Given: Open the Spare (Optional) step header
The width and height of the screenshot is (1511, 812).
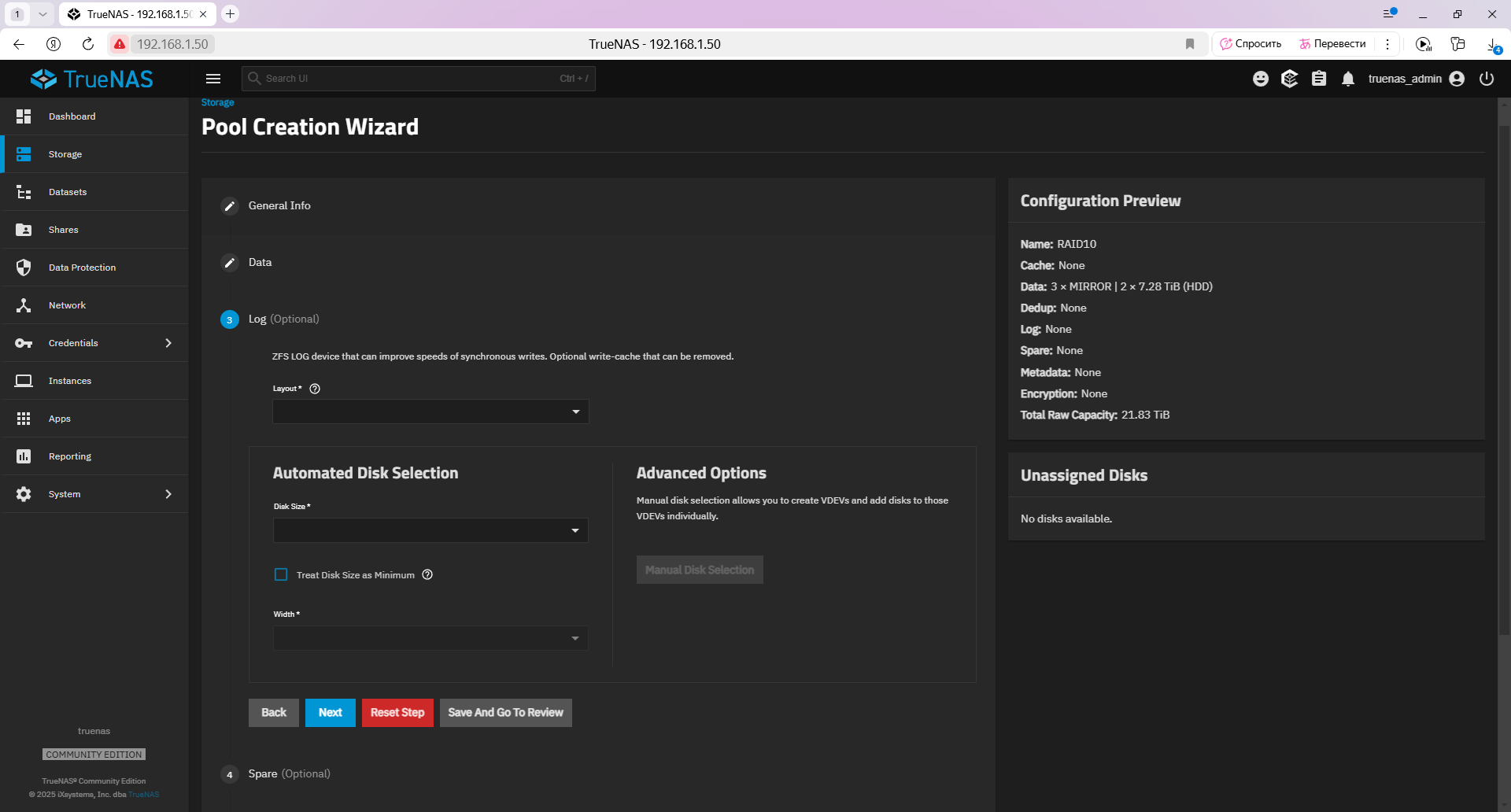Looking at the screenshot, I should (x=290, y=774).
